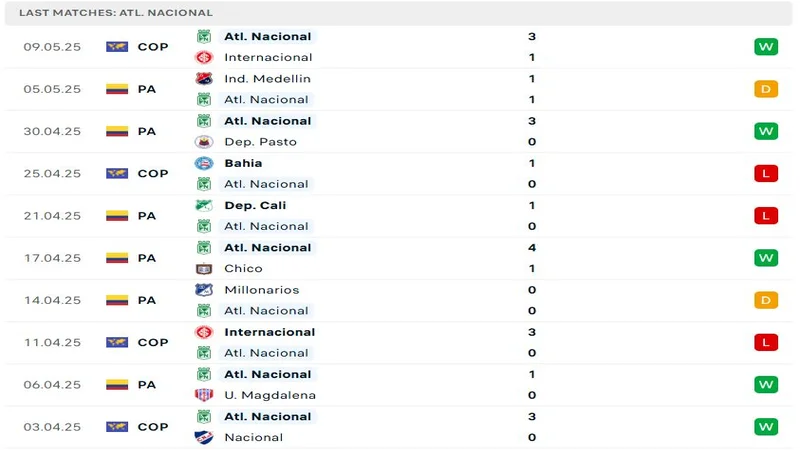Click the PA league label on 30.04.25
This screenshot has height=450, width=800.
147,131
